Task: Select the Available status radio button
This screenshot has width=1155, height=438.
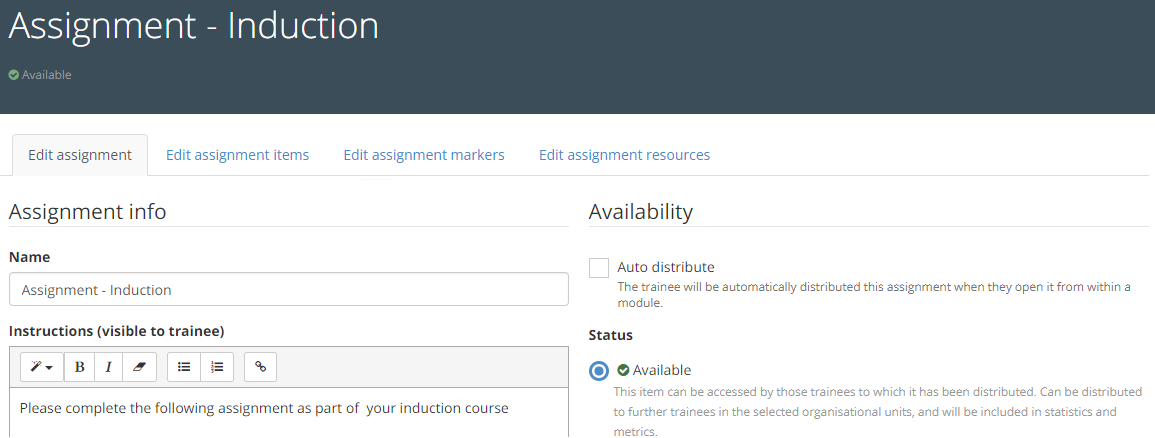Action: click(599, 371)
